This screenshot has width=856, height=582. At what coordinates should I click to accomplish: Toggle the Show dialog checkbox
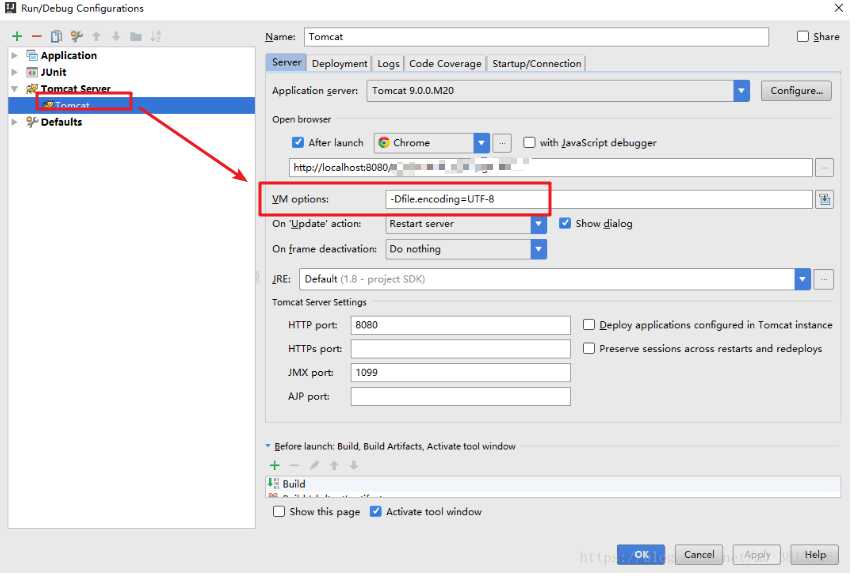[x=565, y=223]
